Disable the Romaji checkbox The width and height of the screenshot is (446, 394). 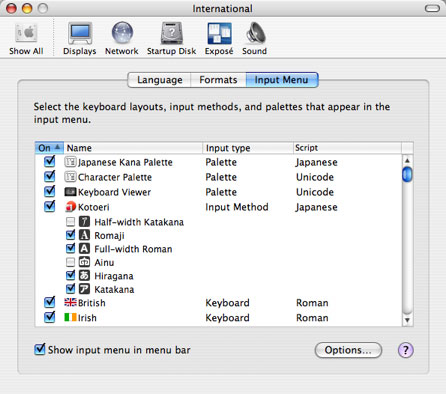click(70, 235)
